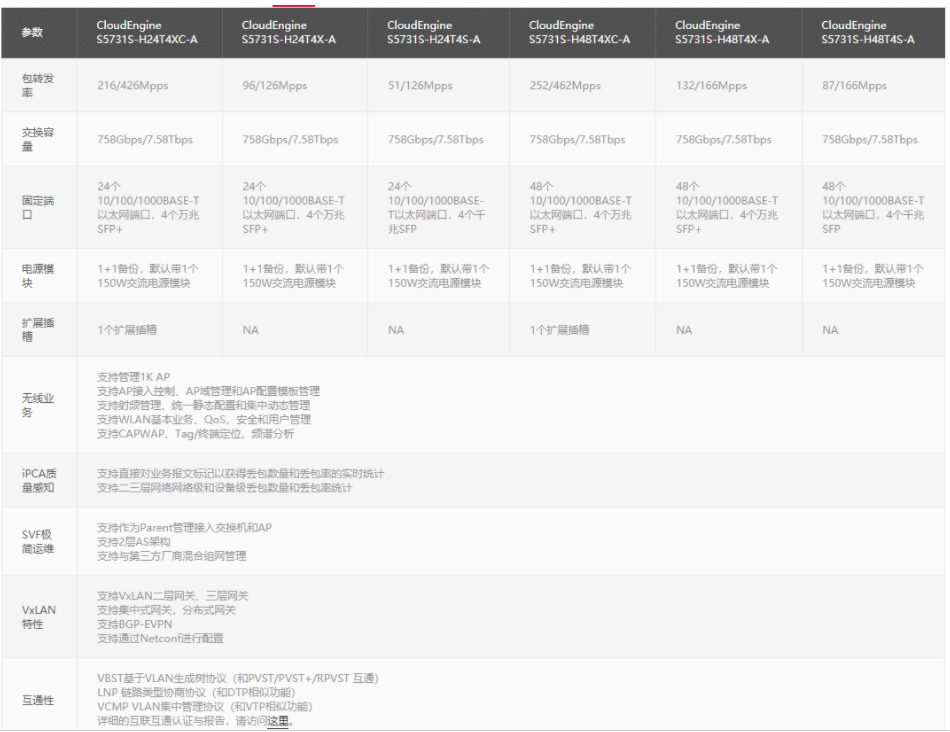This screenshot has height=732, width=950.
Task: Click the '交换容量' row label
Action: point(38,139)
